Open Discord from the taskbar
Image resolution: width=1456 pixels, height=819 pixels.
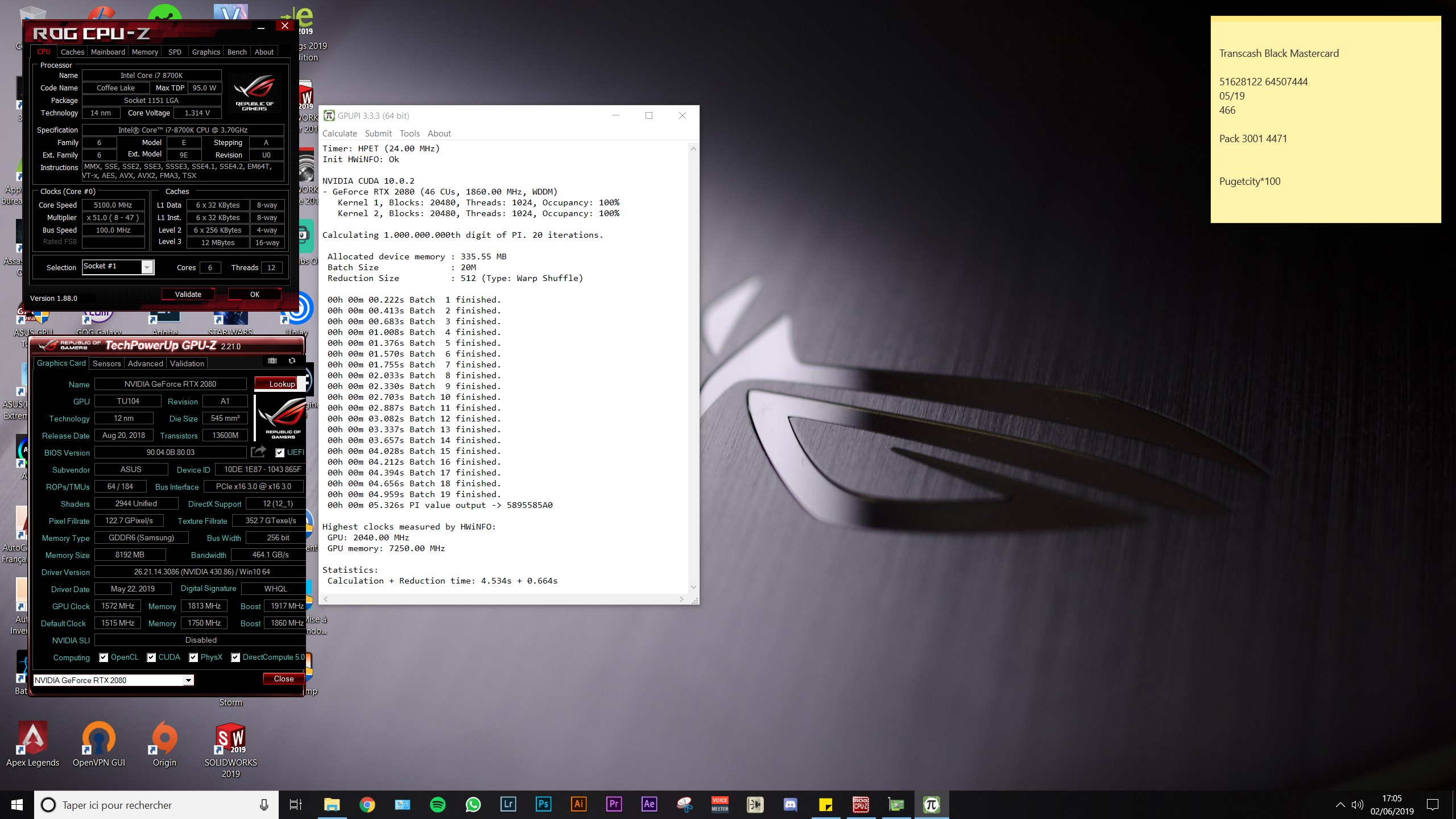[x=790, y=804]
